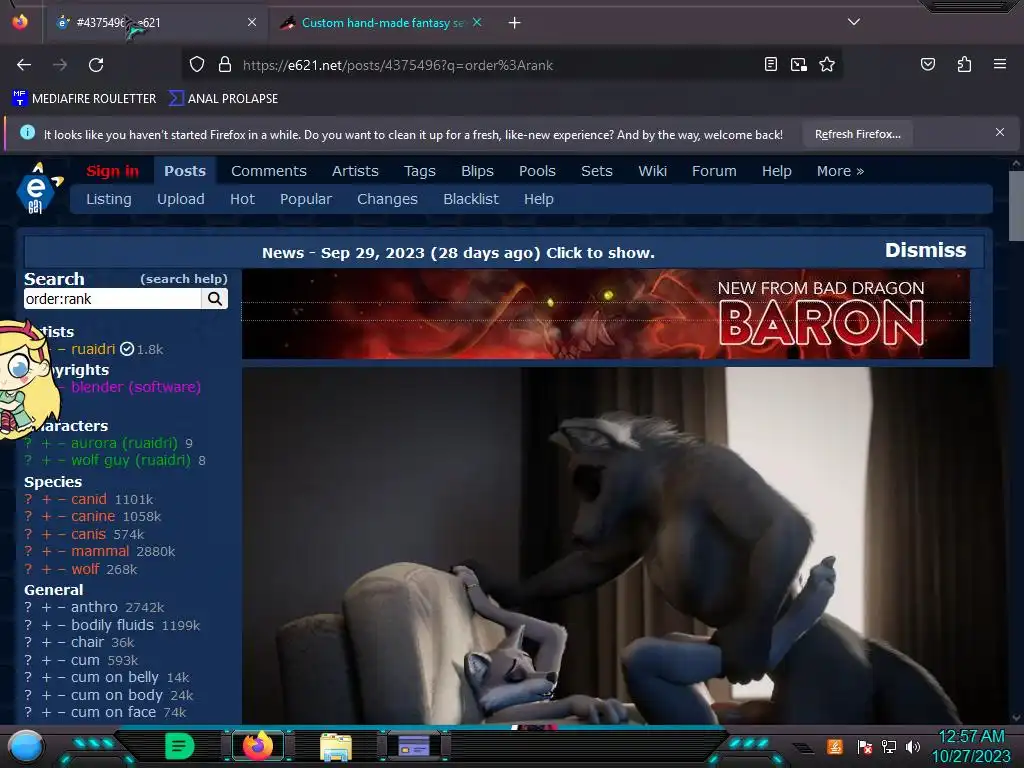The image size is (1024, 768).
Task: Open a new tab with the plus icon
Action: tap(515, 23)
